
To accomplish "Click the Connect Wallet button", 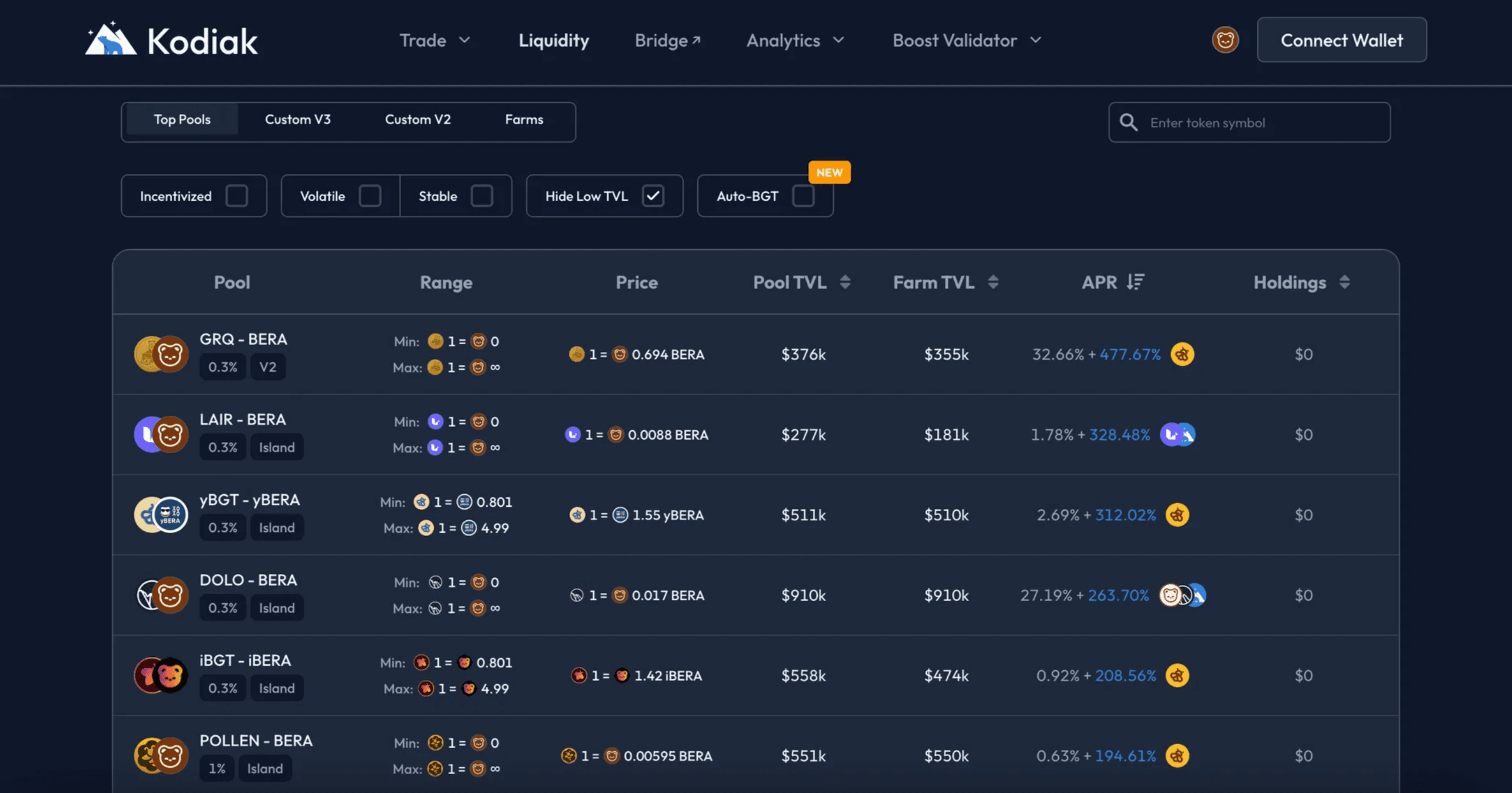I will [x=1342, y=40].
